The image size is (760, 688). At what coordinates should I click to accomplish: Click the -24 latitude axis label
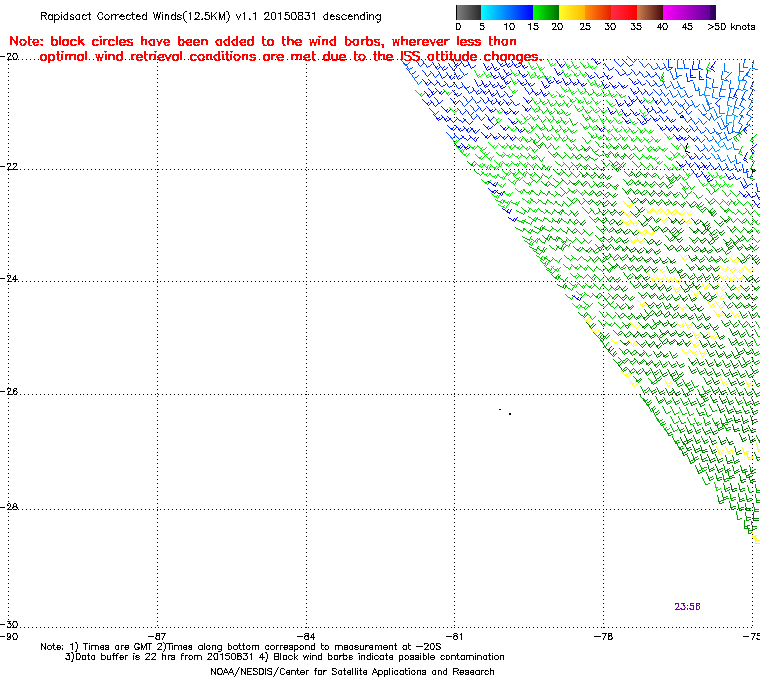[10, 278]
